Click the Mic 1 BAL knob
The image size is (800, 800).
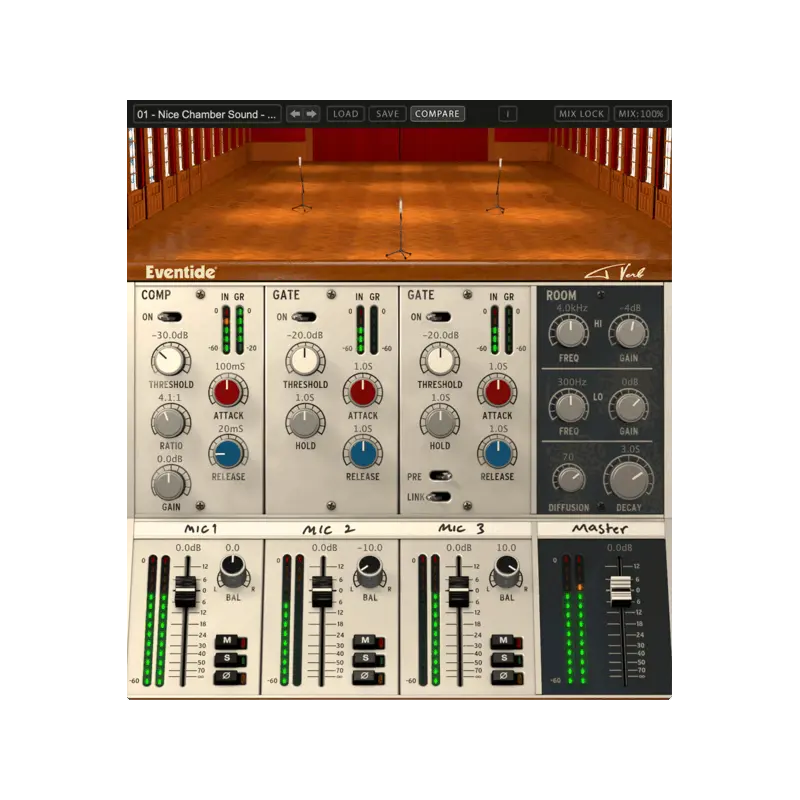point(233,571)
